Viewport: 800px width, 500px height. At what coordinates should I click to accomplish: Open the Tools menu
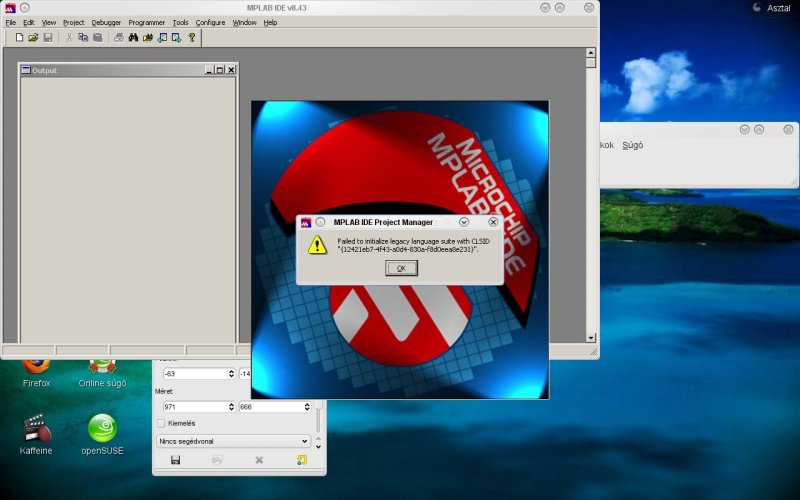[180, 22]
